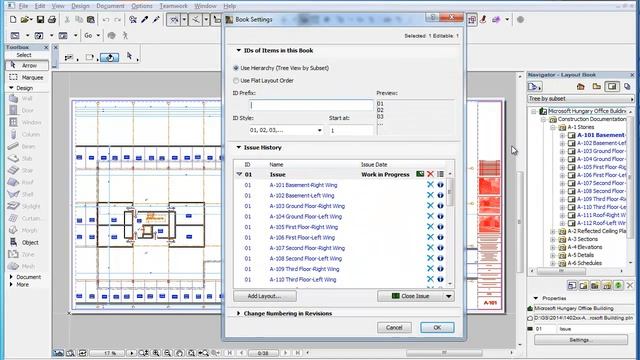Screen dimensions: 640x360
Task: Click A-107 Second Floor-Right Wing name
Action: coord(307,248)
